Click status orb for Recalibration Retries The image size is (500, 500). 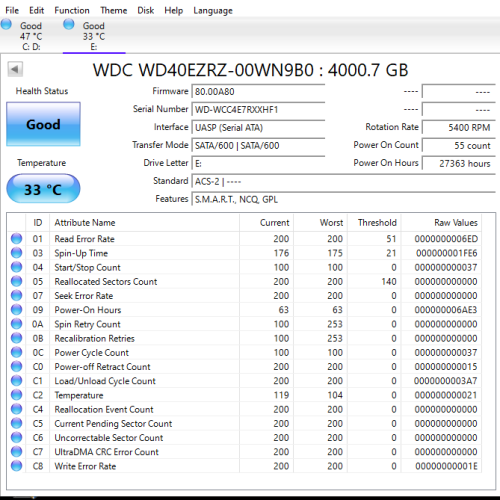pyautogui.click(x=16, y=338)
